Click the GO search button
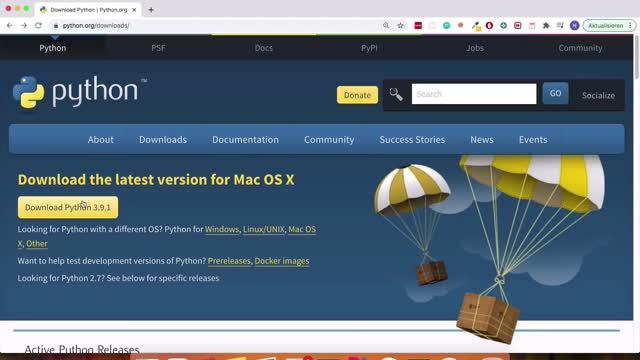The height and width of the screenshot is (360, 640). (x=555, y=93)
